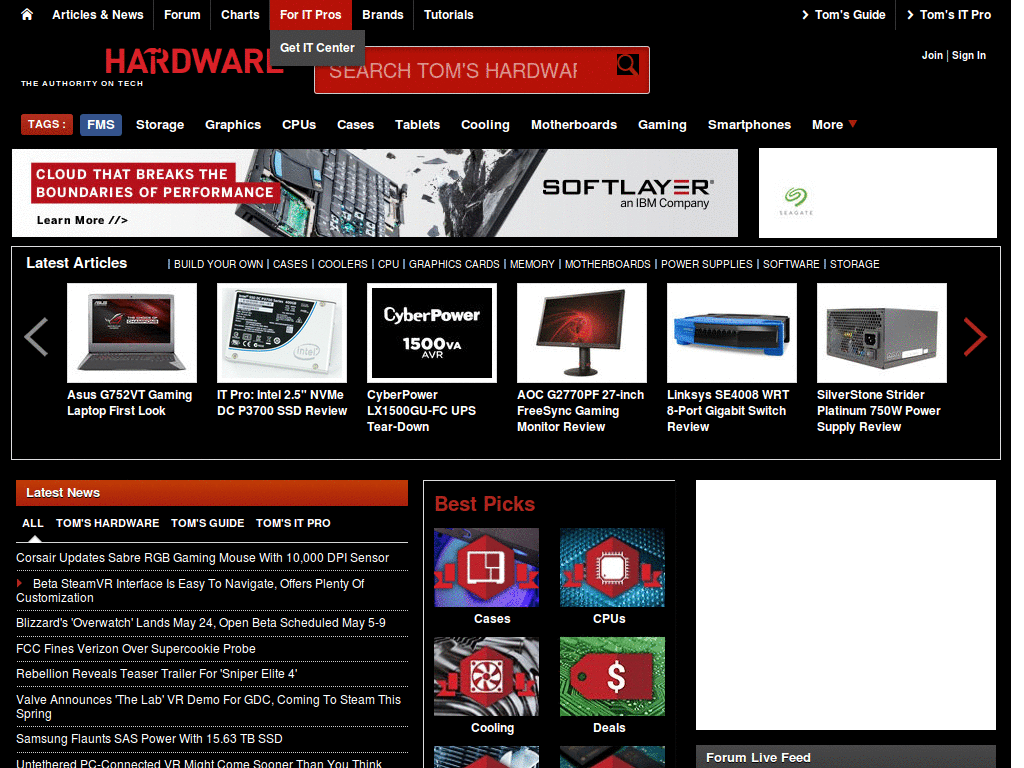Open Cases best picks icon
This screenshot has height=768, width=1024.
(487, 568)
